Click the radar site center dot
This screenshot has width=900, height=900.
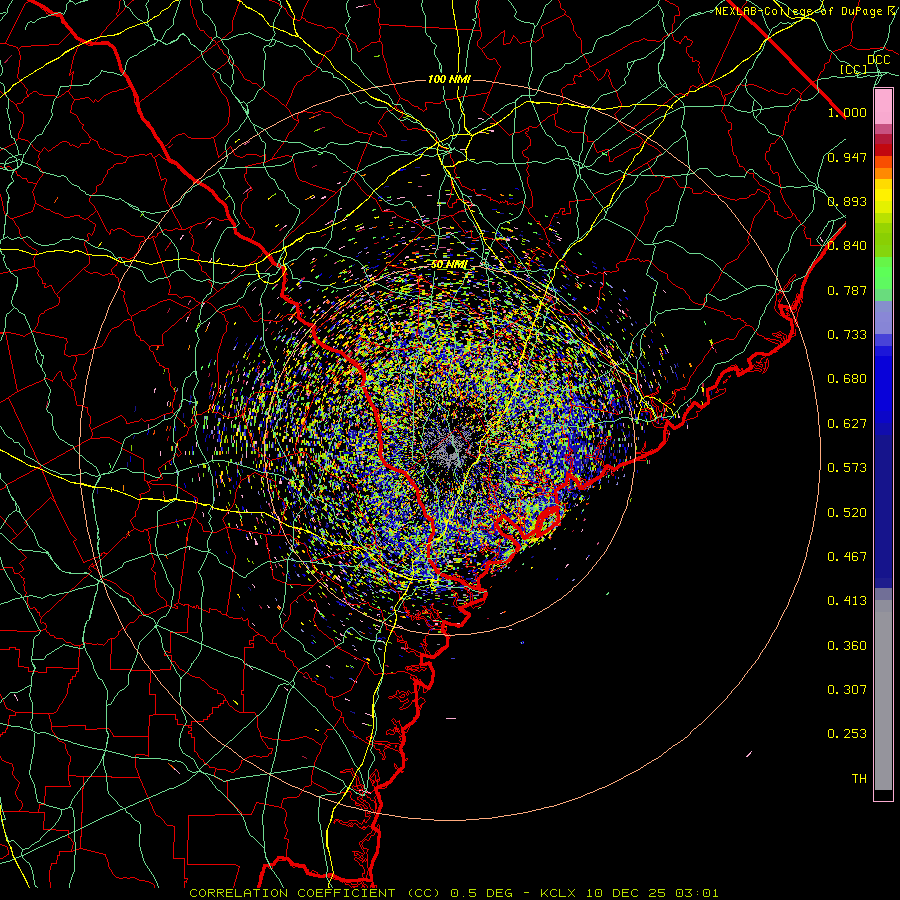pyautogui.click(x=451, y=449)
